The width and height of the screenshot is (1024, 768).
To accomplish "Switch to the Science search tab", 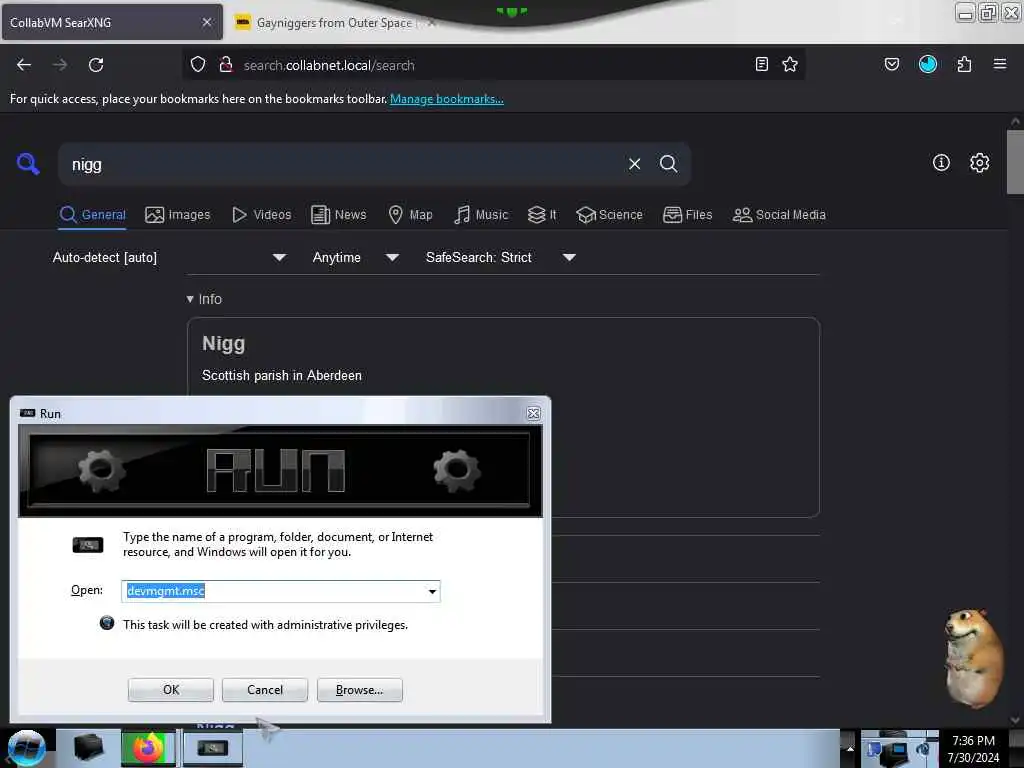I will (x=609, y=215).
